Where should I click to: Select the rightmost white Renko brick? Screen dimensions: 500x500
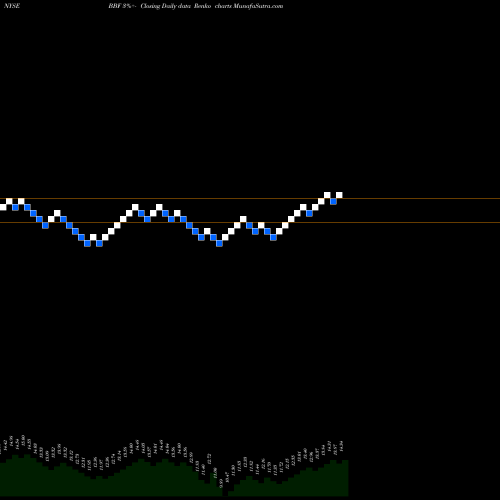(x=339, y=195)
